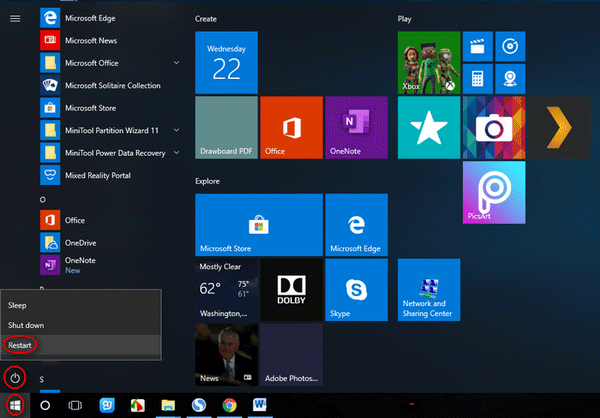Open the weather tile for Washington
This screenshot has height=418, width=600.
[227, 290]
